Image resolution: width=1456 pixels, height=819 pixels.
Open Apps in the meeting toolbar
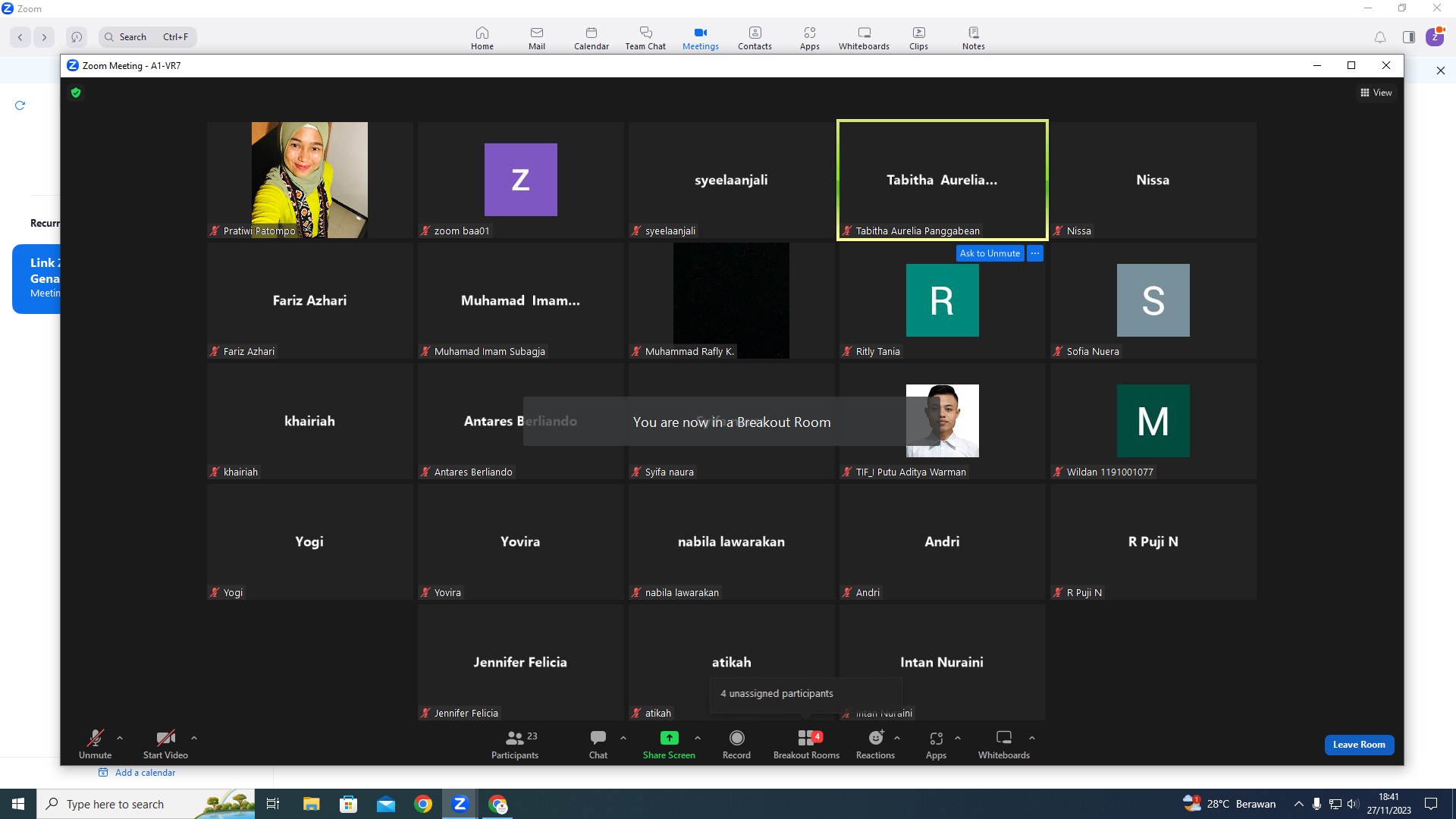point(936,744)
